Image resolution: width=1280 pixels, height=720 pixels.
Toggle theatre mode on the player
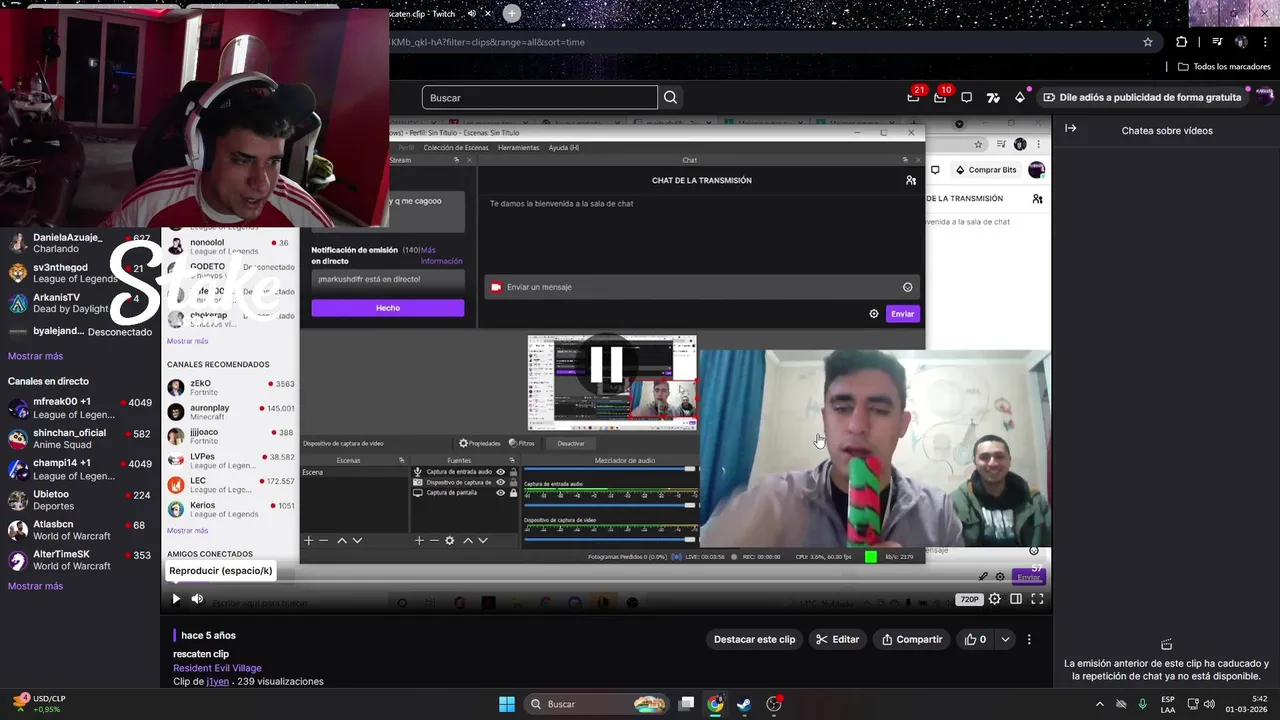click(1016, 599)
